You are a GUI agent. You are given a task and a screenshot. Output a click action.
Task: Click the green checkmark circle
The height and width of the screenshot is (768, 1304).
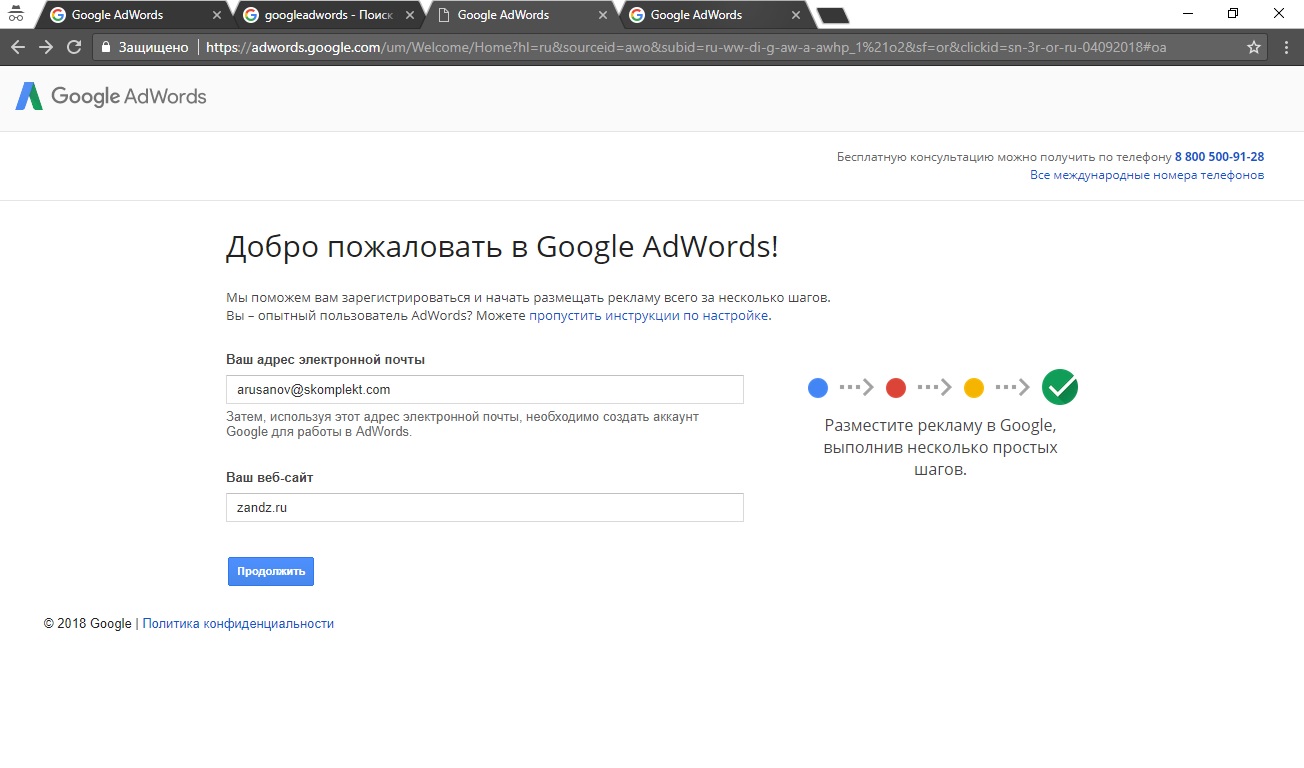click(1060, 387)
